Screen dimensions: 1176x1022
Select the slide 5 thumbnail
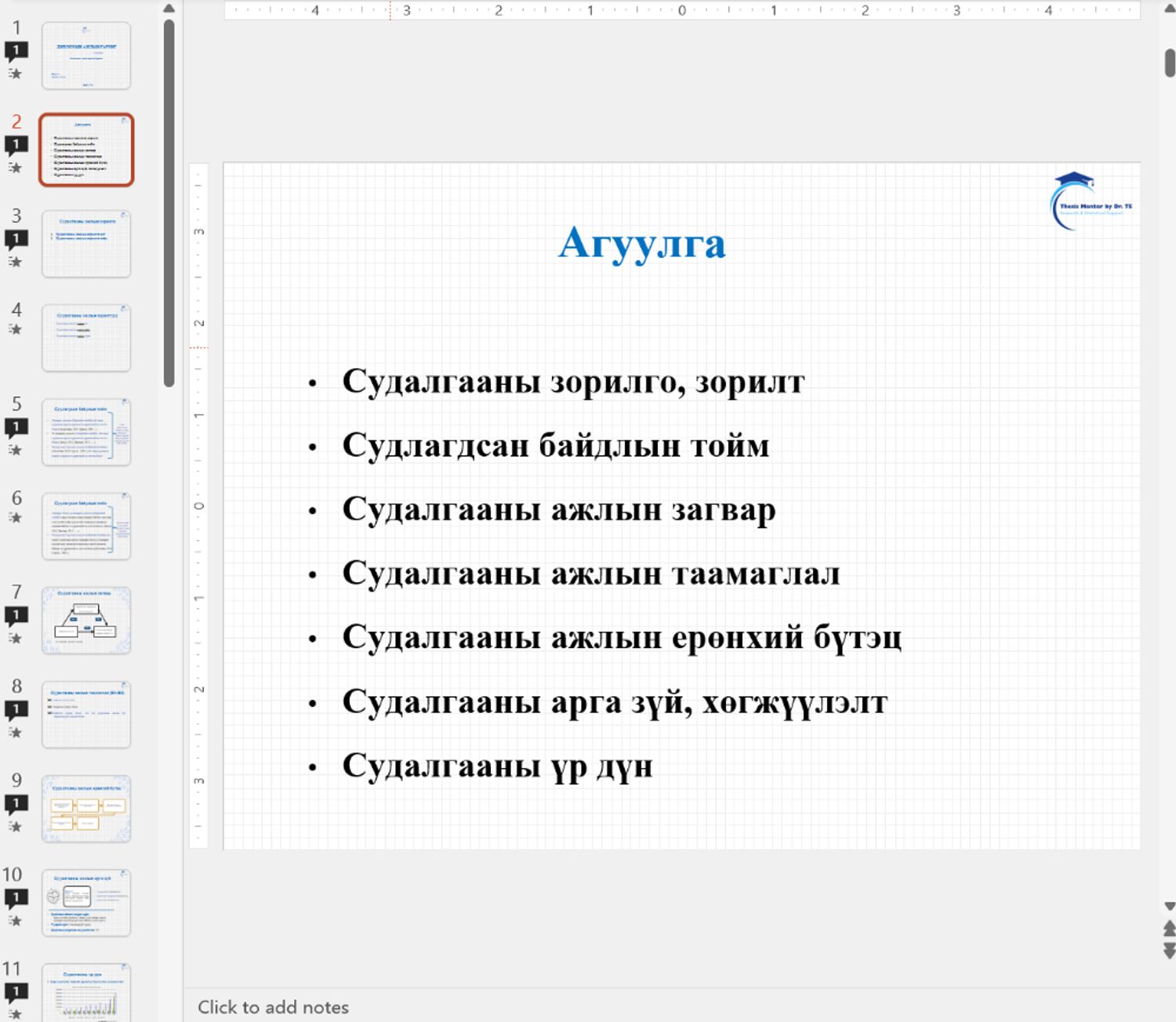click(86, 432)
